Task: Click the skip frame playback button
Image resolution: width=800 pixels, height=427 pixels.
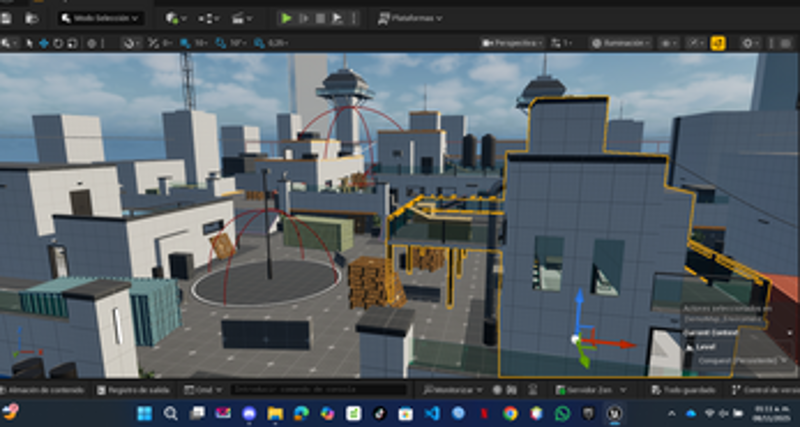Action: click(304, 18)
